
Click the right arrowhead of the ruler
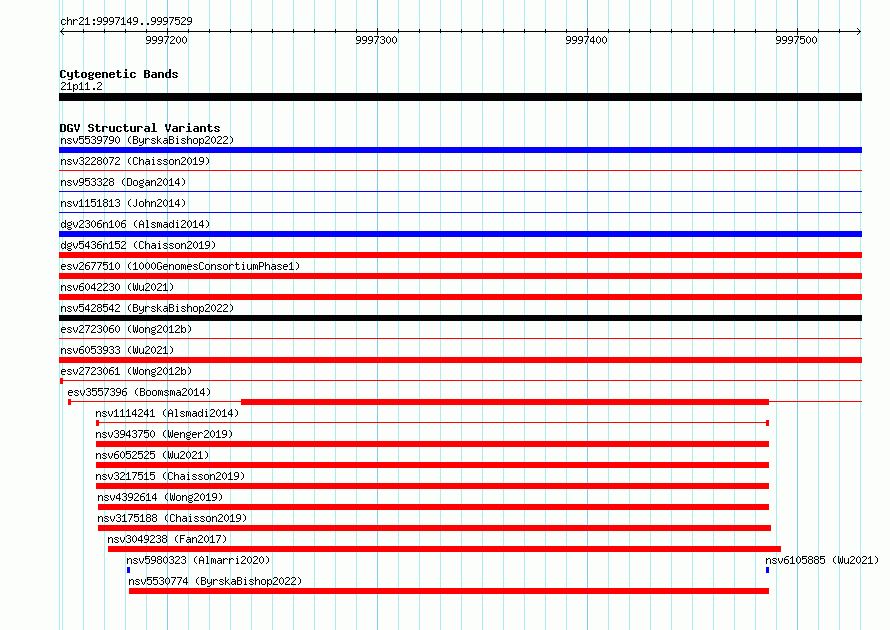click(x=859, y=31)
